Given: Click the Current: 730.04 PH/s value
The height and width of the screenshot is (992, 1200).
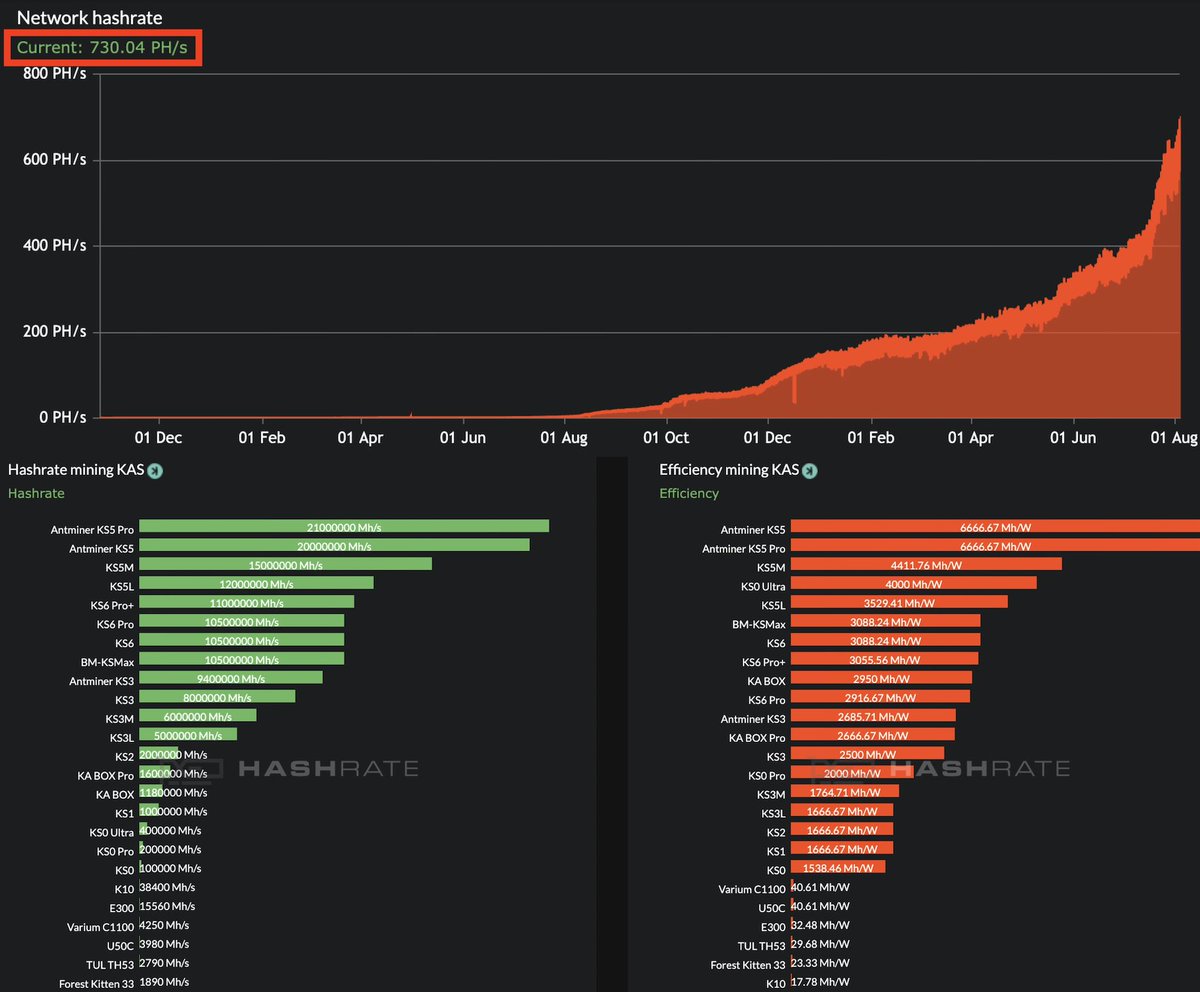Looking at the screenshot, I should 102,48.
